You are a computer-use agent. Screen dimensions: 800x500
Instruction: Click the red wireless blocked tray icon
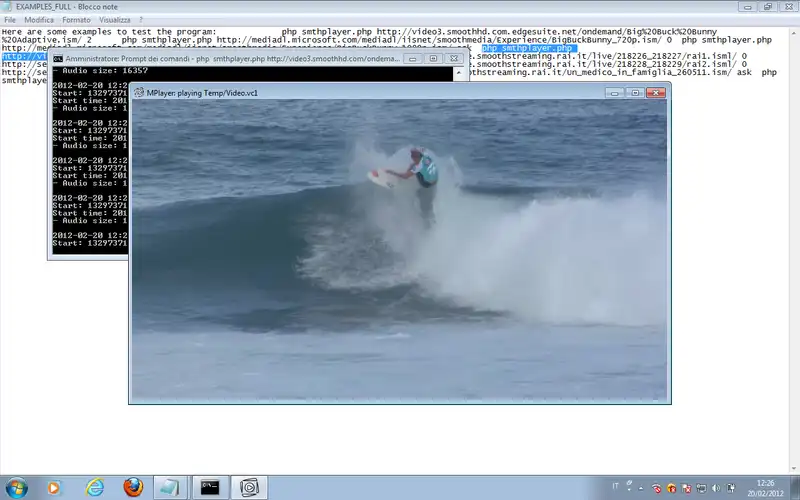point(657,488)
